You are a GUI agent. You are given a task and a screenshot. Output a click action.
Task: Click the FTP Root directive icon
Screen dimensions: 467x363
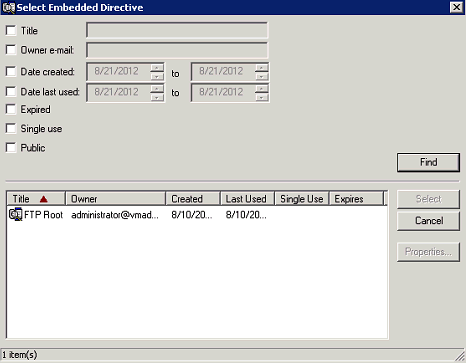pos(15,214)
